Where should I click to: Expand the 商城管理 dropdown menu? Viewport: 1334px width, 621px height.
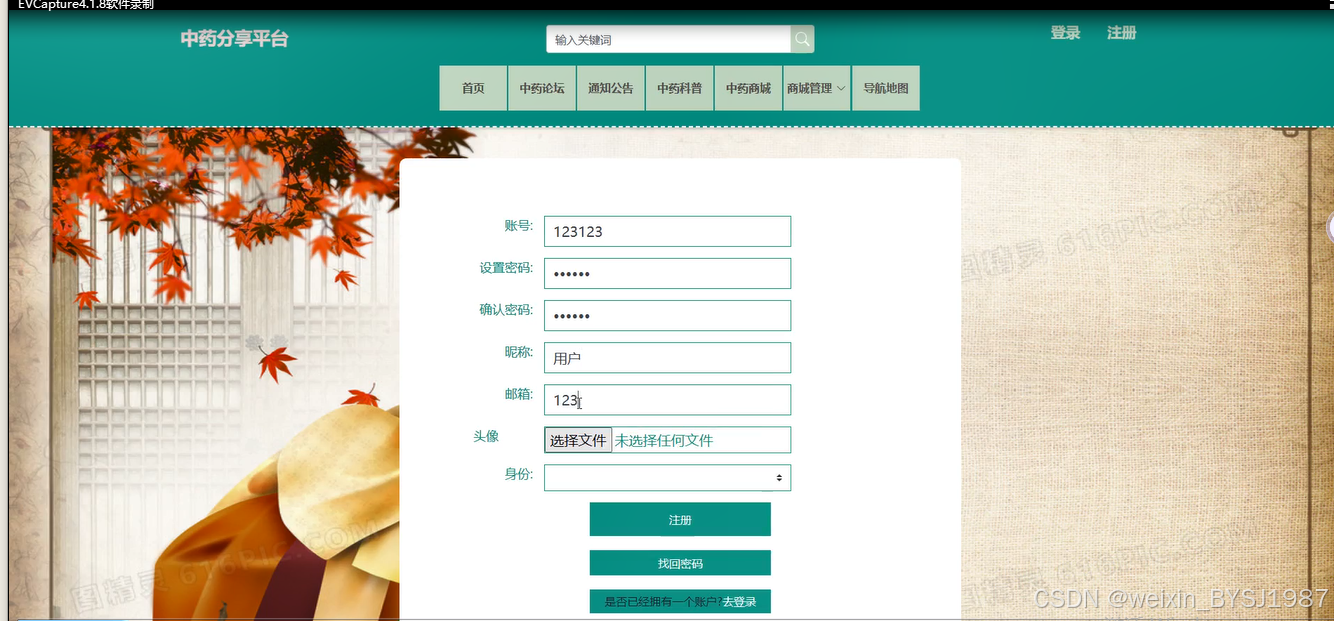(816, 88)
